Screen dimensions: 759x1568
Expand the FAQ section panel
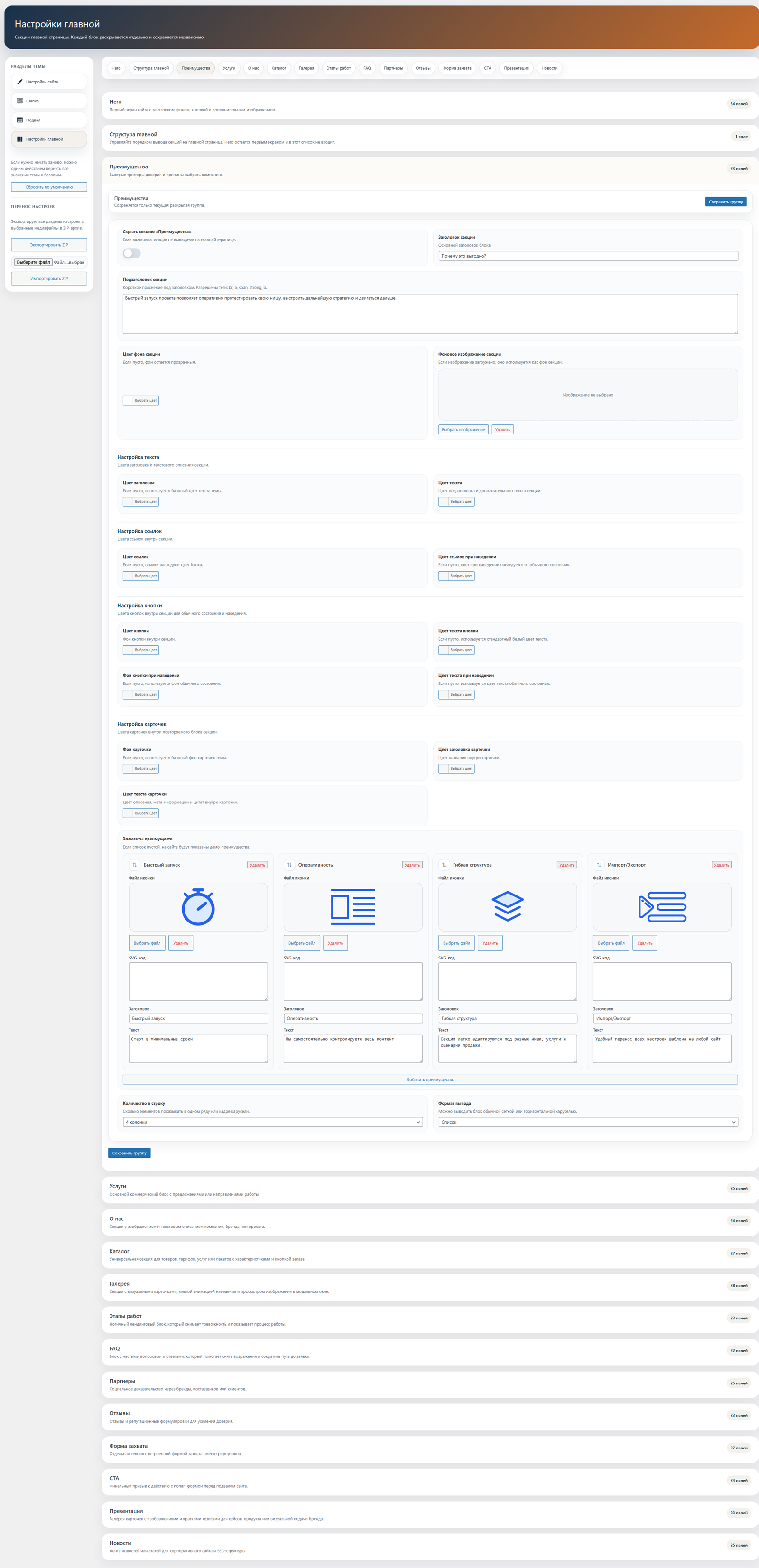(x=430, y=1352)
